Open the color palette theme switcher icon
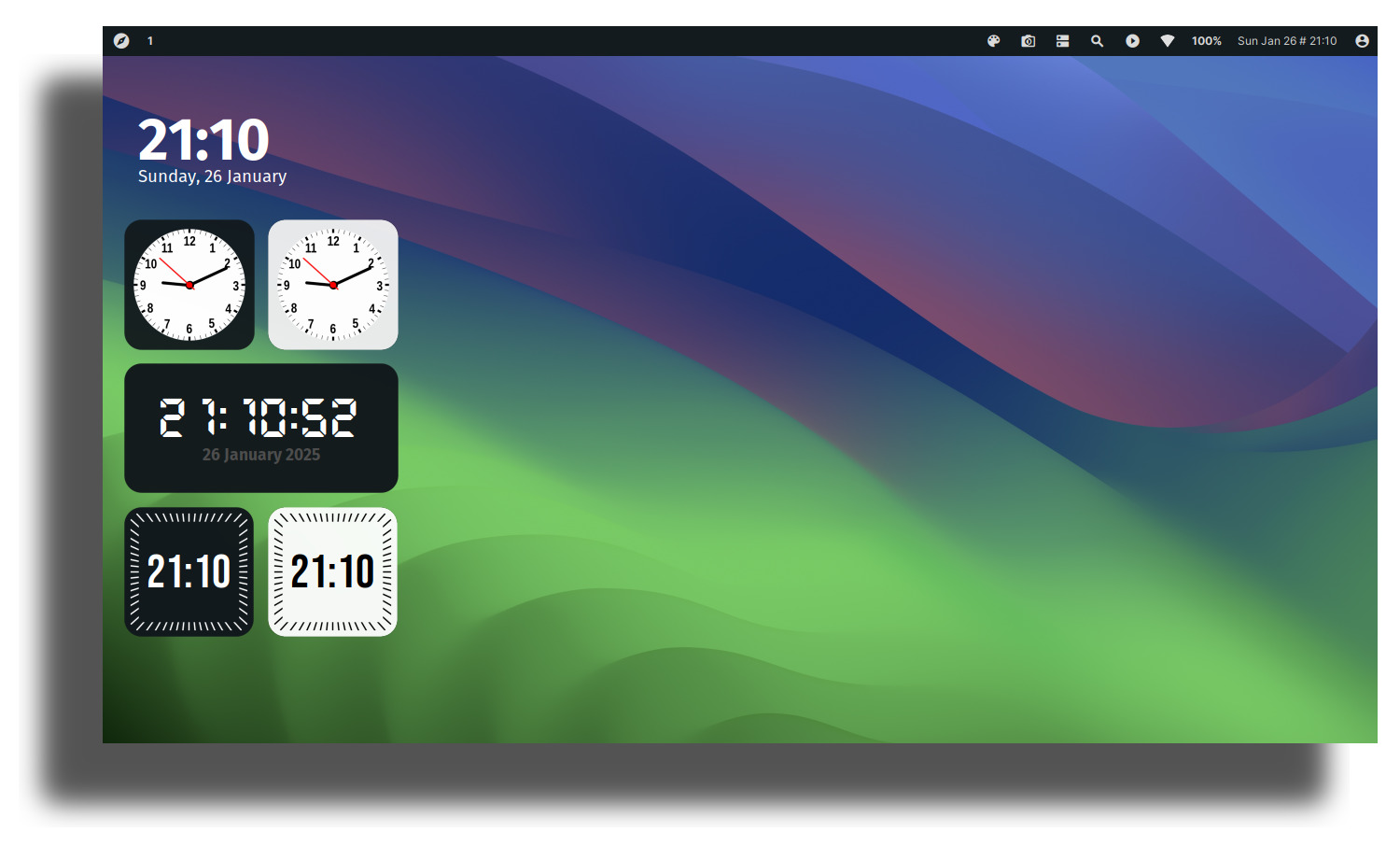 tap(994, 41)
